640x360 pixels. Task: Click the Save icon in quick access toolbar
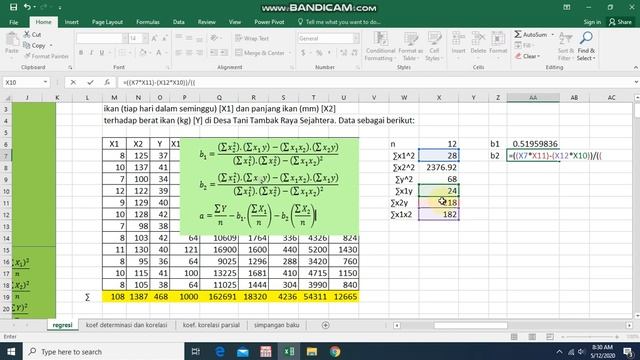(13, 7)
